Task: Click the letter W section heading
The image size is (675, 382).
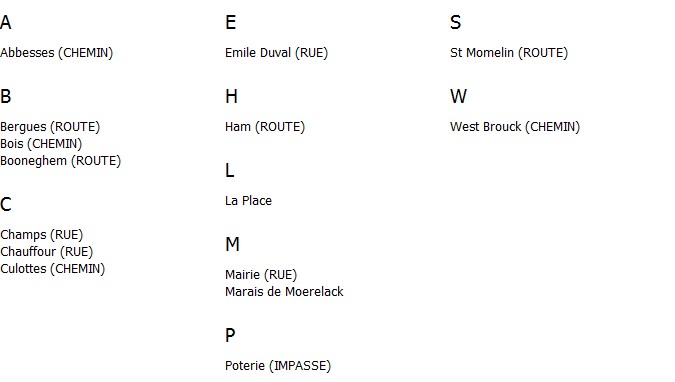Action: [458, 96]
